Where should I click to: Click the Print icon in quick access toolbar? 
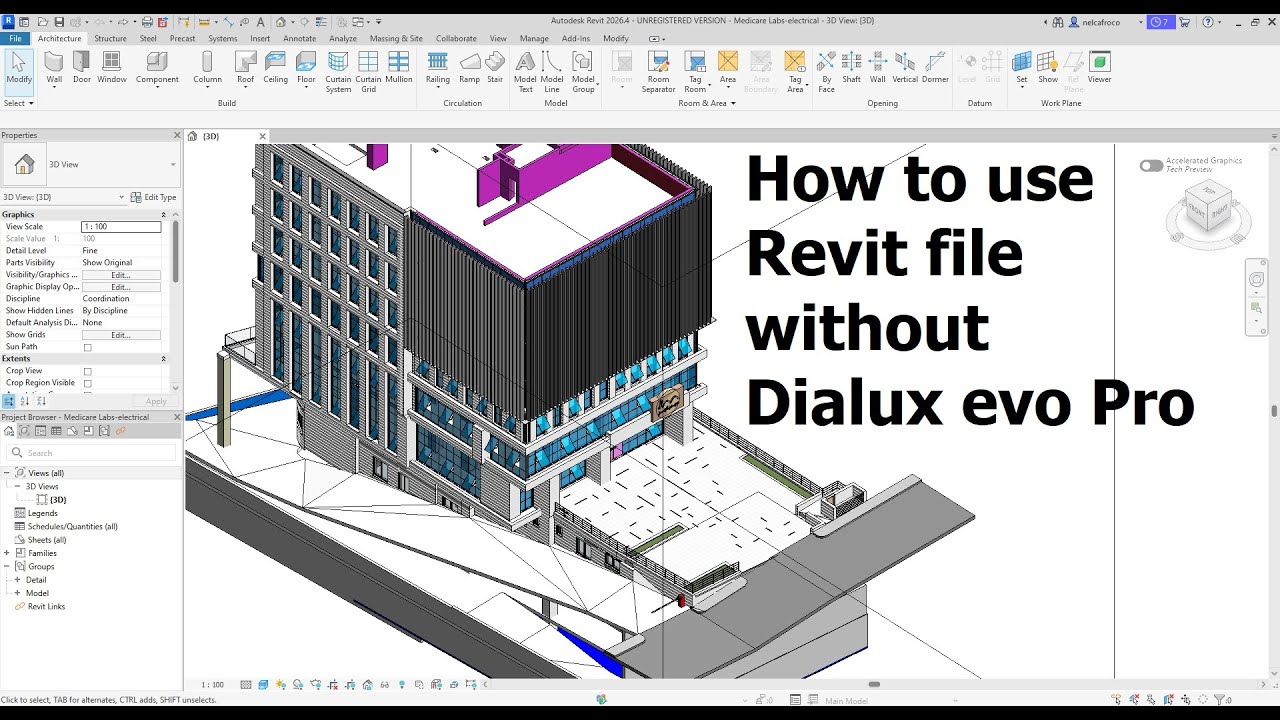148,21
